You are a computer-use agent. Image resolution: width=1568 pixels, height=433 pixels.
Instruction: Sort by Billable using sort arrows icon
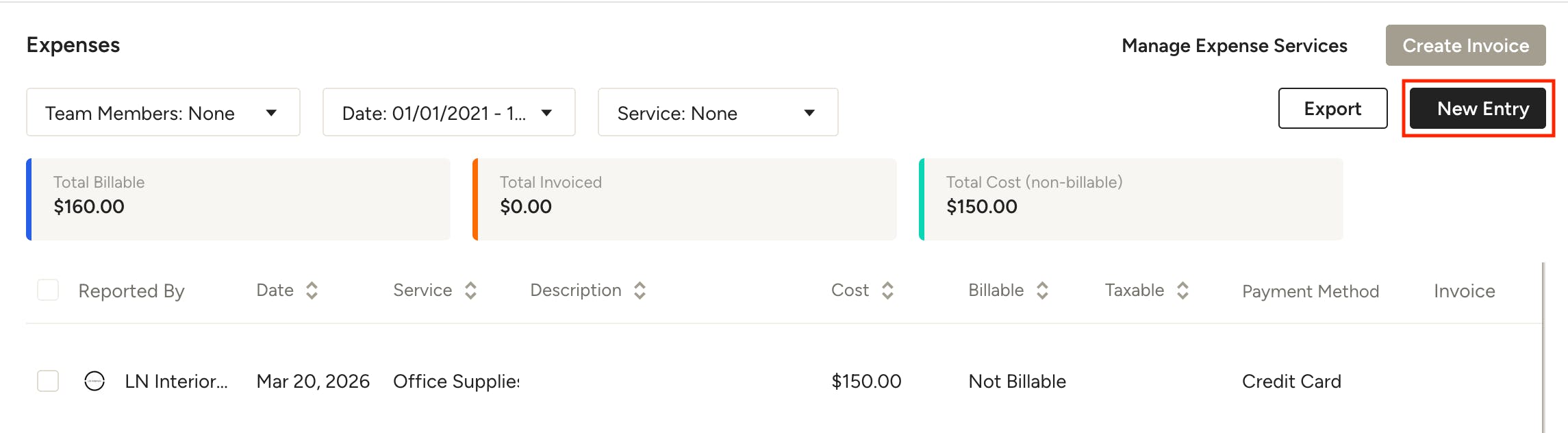1042,290
